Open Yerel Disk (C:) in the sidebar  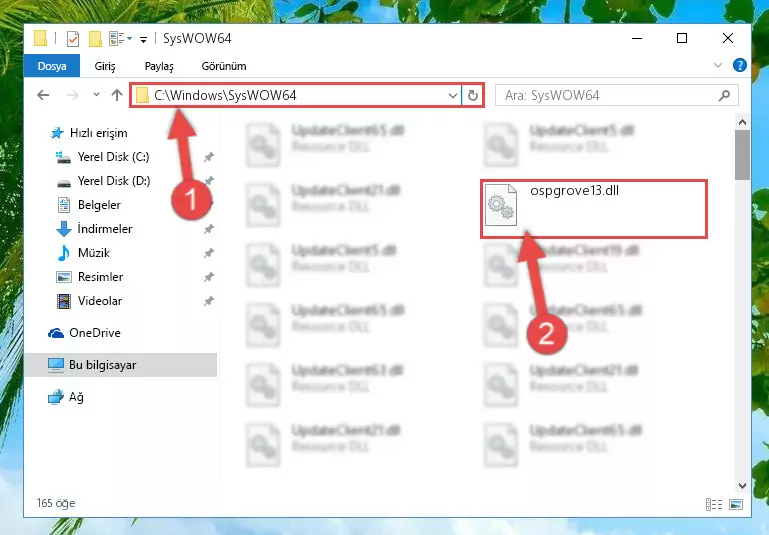[x=113, y=157]
